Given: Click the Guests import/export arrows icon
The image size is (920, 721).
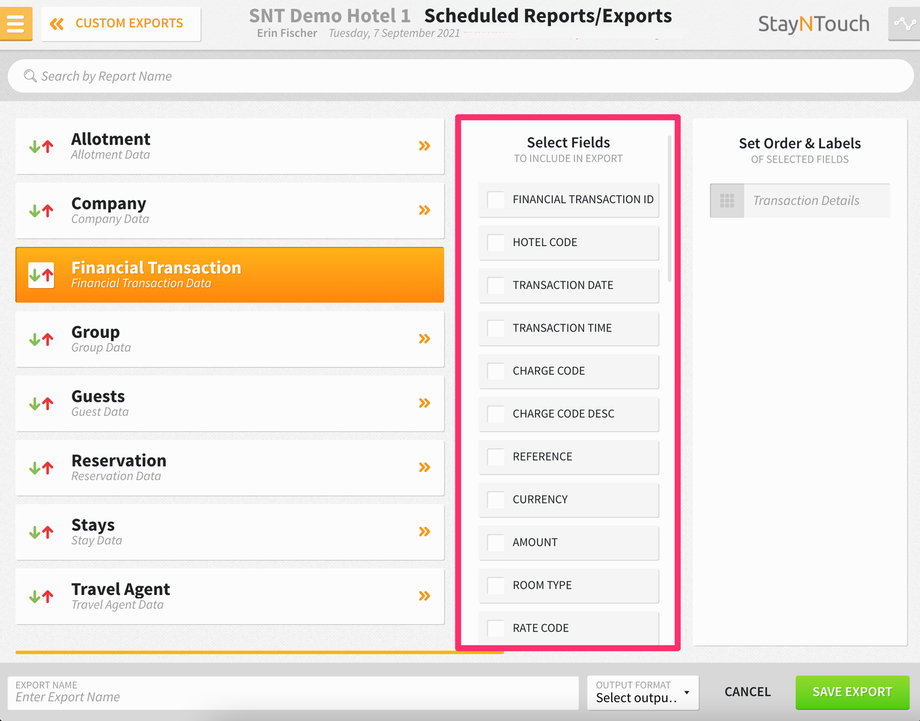Looking at the screenshot, I should tap(41, 404).
